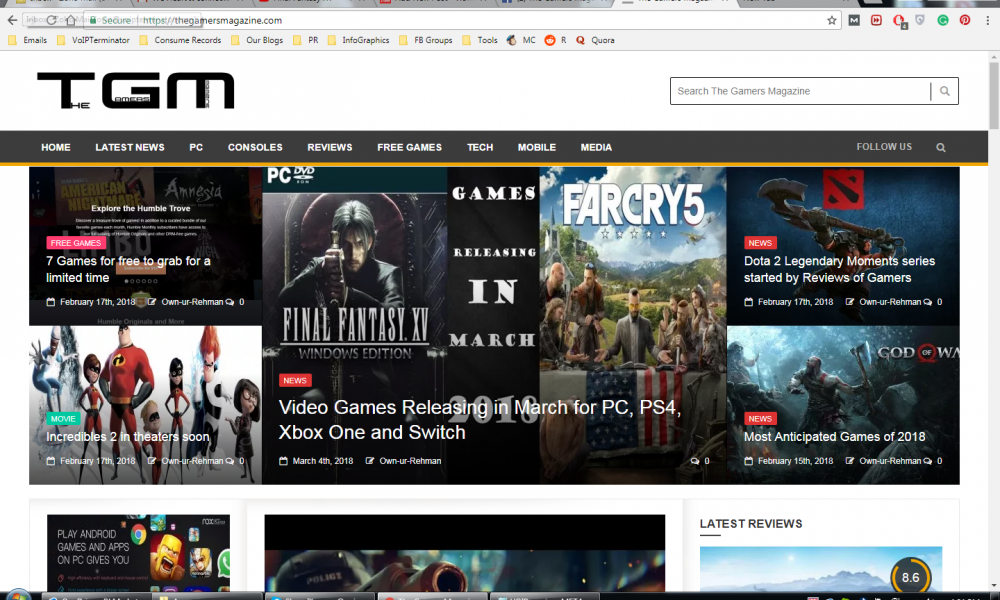The width and height of the screenshot is (1000, 600).
Task: Open the Consume Records bookmark folder
Action: [180, 40]
